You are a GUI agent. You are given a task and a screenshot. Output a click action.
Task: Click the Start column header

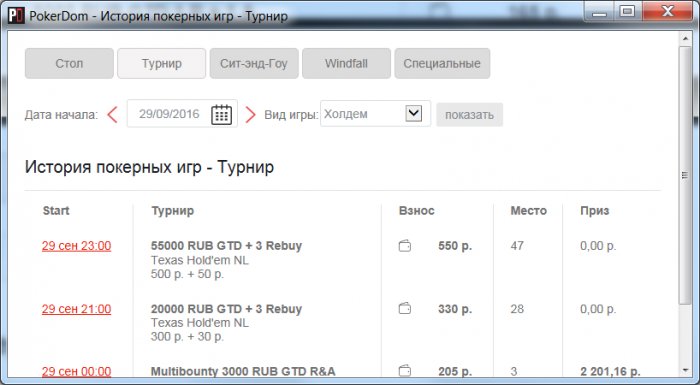pyautogui.click(x=56, y=210)
